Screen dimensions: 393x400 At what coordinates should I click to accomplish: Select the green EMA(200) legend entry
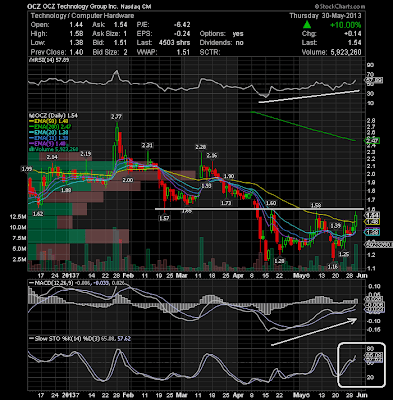(52, 127)
